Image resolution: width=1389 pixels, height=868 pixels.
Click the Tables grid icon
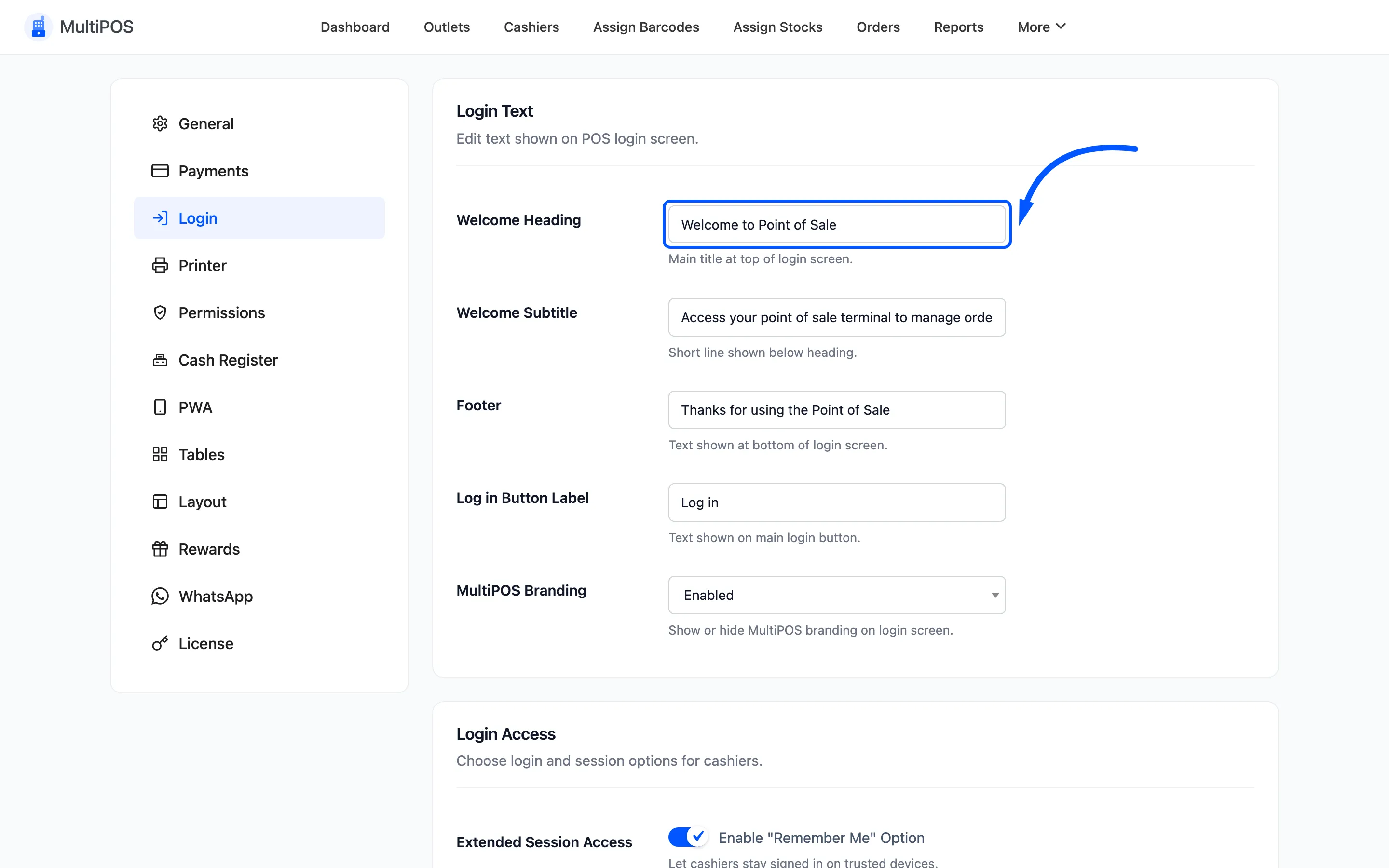point(160,454)
